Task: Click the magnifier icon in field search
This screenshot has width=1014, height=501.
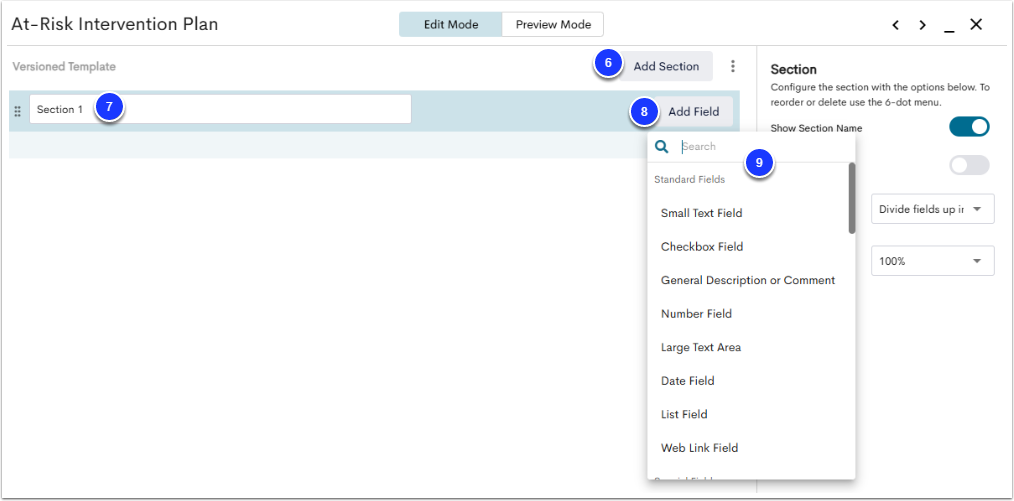Action: (662, 147)
